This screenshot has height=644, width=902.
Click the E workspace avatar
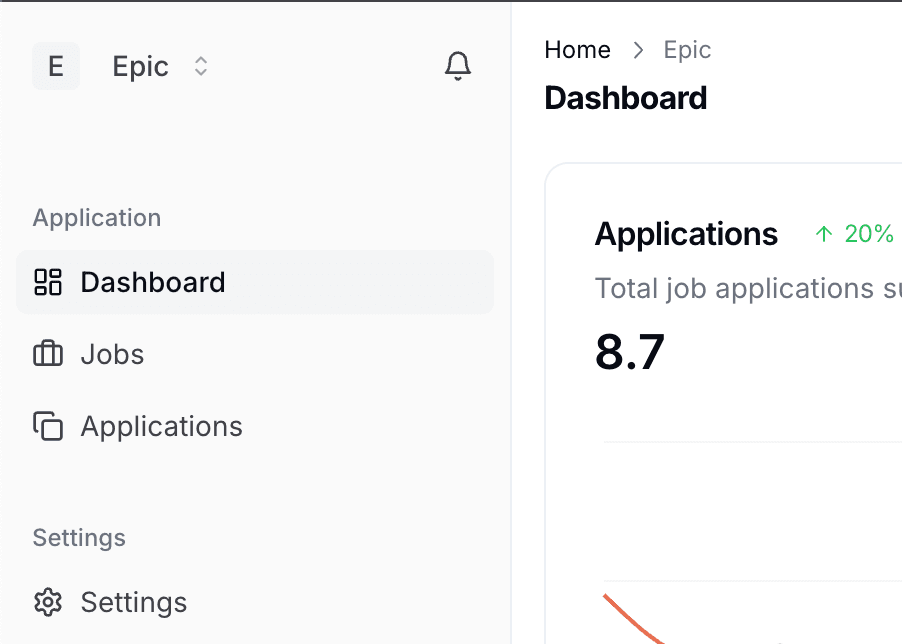[56, 66]
